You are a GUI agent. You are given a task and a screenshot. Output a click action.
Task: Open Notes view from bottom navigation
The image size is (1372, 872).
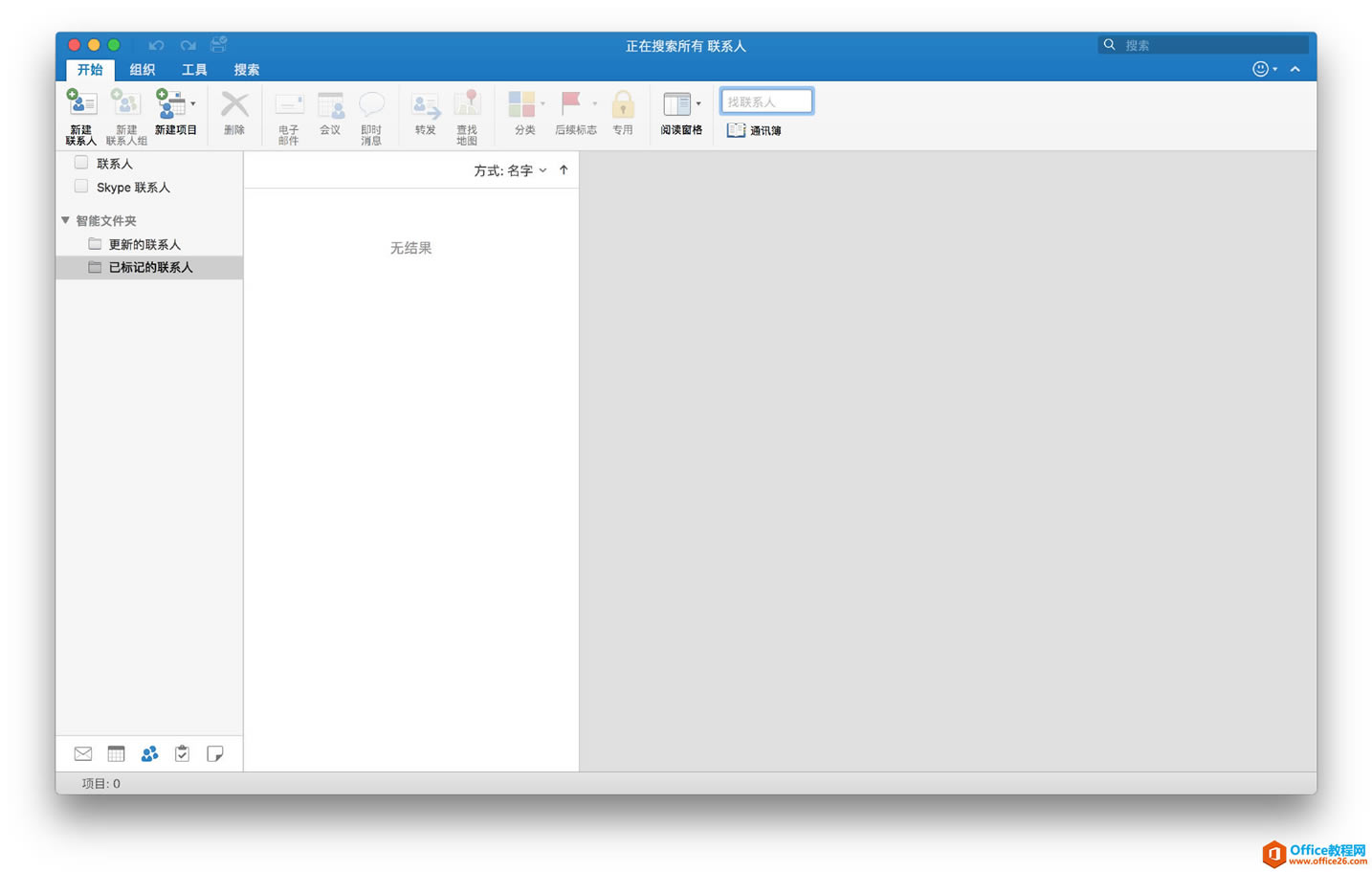[x=215, y=754]
